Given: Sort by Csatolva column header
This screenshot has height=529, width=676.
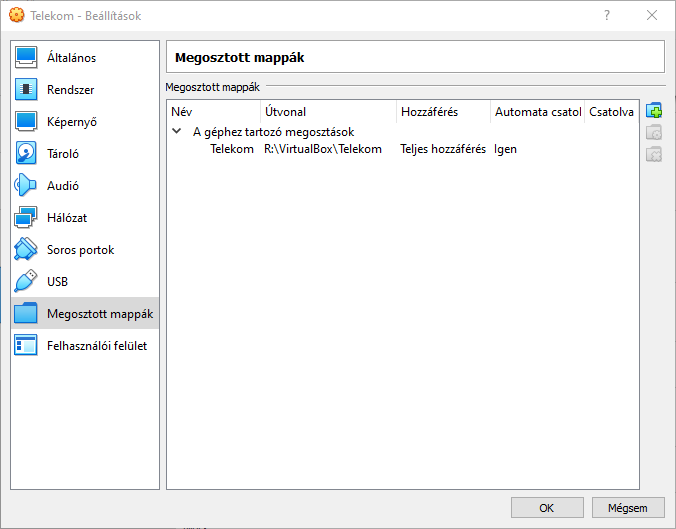Looking at the screenshot, I should (611, 112).
